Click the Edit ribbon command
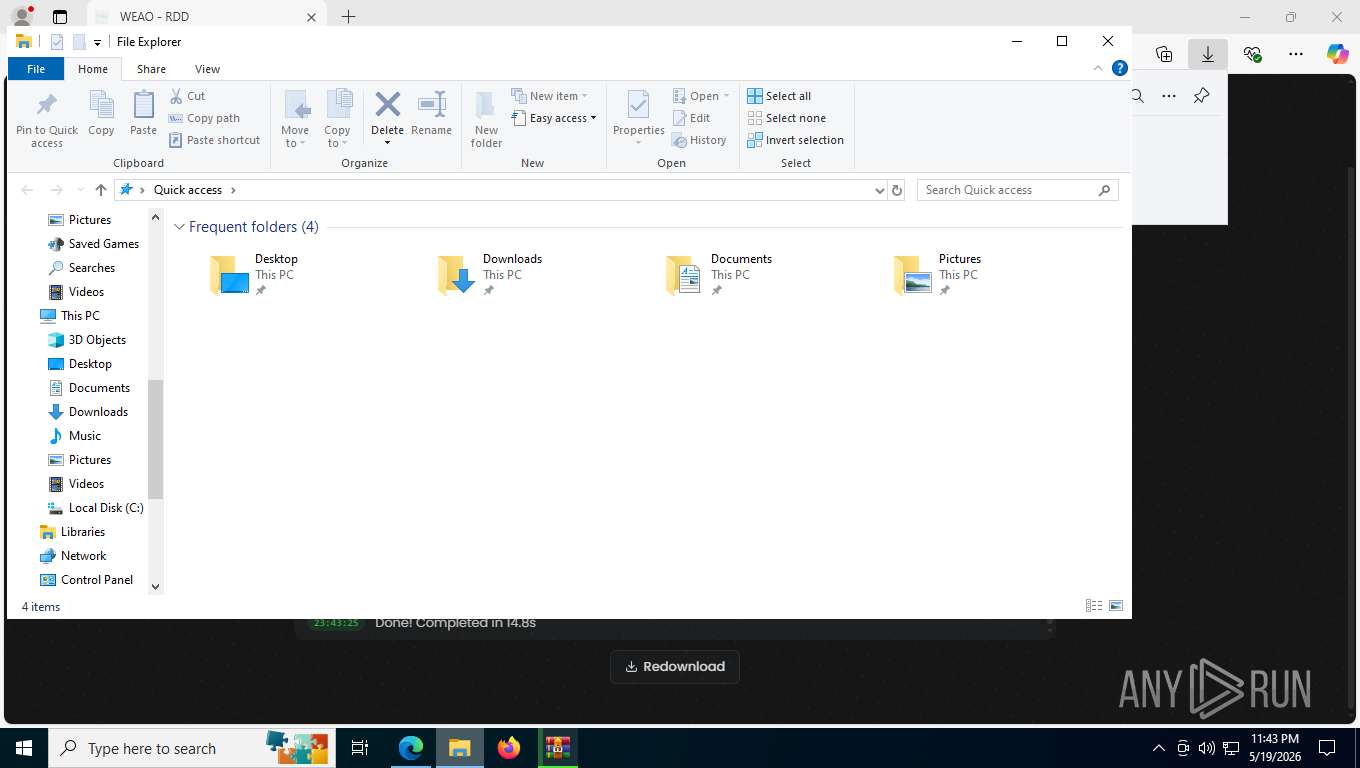 (x=691, y=118)
